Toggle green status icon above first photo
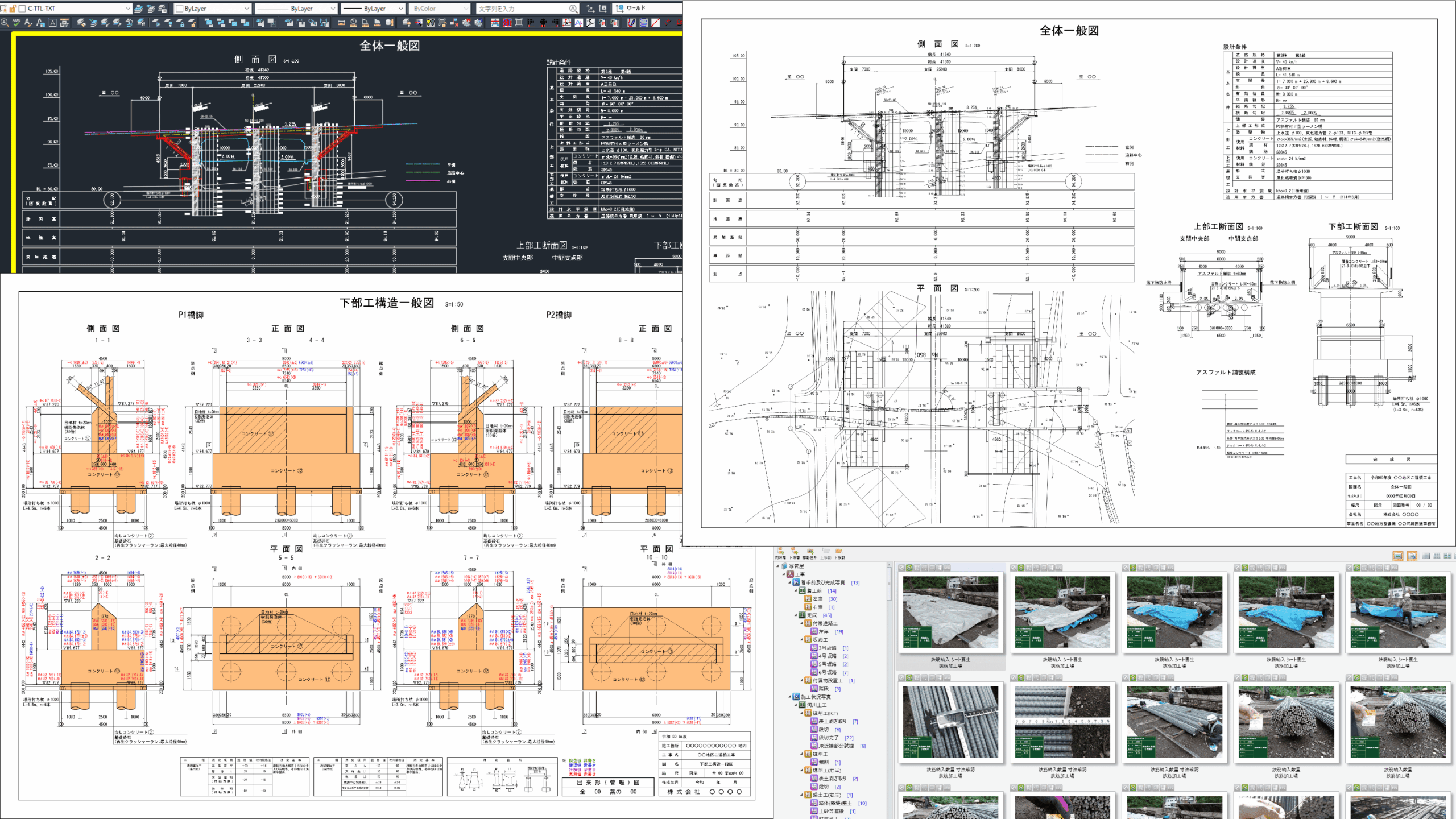1456x819 pixels. (x=909, y=568)
